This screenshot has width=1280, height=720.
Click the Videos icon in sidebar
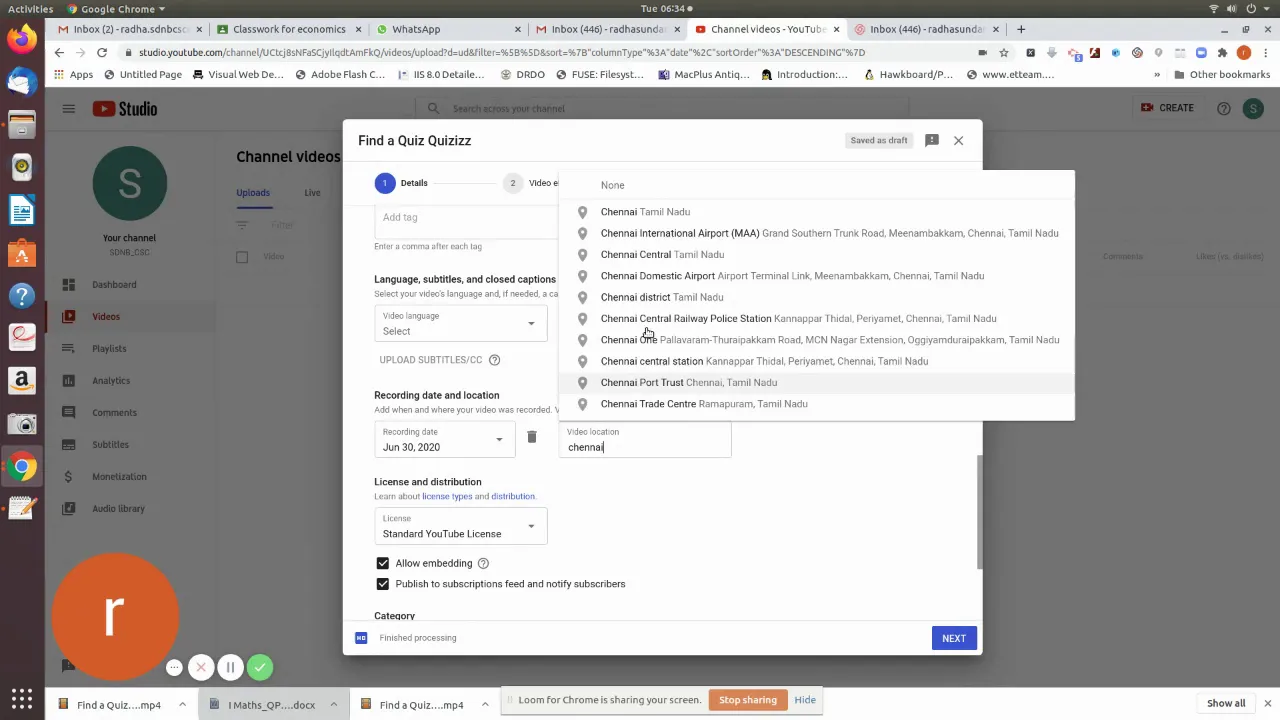[x=68, y=316]
